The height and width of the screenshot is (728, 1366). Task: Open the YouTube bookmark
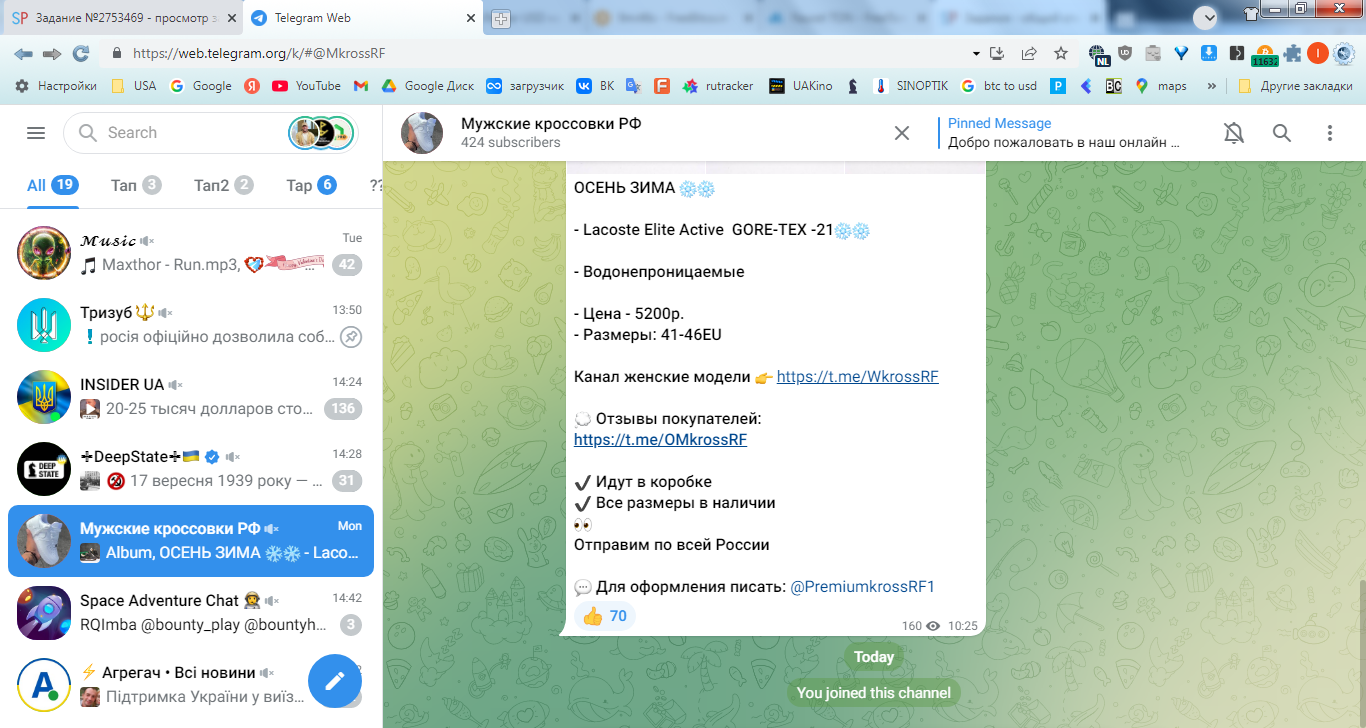pos(306,86)
